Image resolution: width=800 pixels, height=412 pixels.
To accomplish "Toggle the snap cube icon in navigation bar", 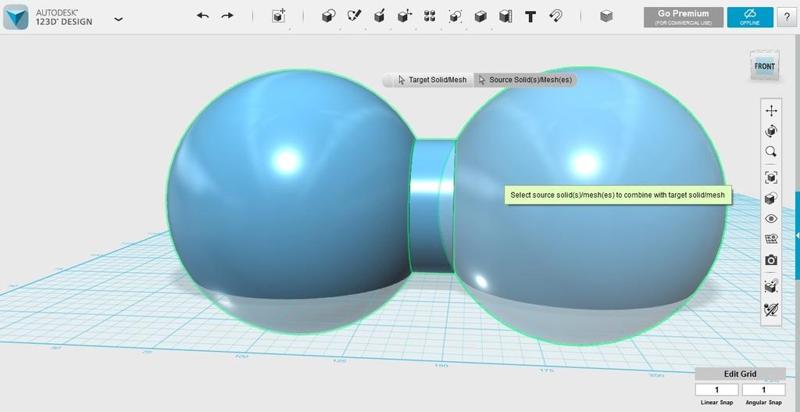I will [x=771, y=286].
